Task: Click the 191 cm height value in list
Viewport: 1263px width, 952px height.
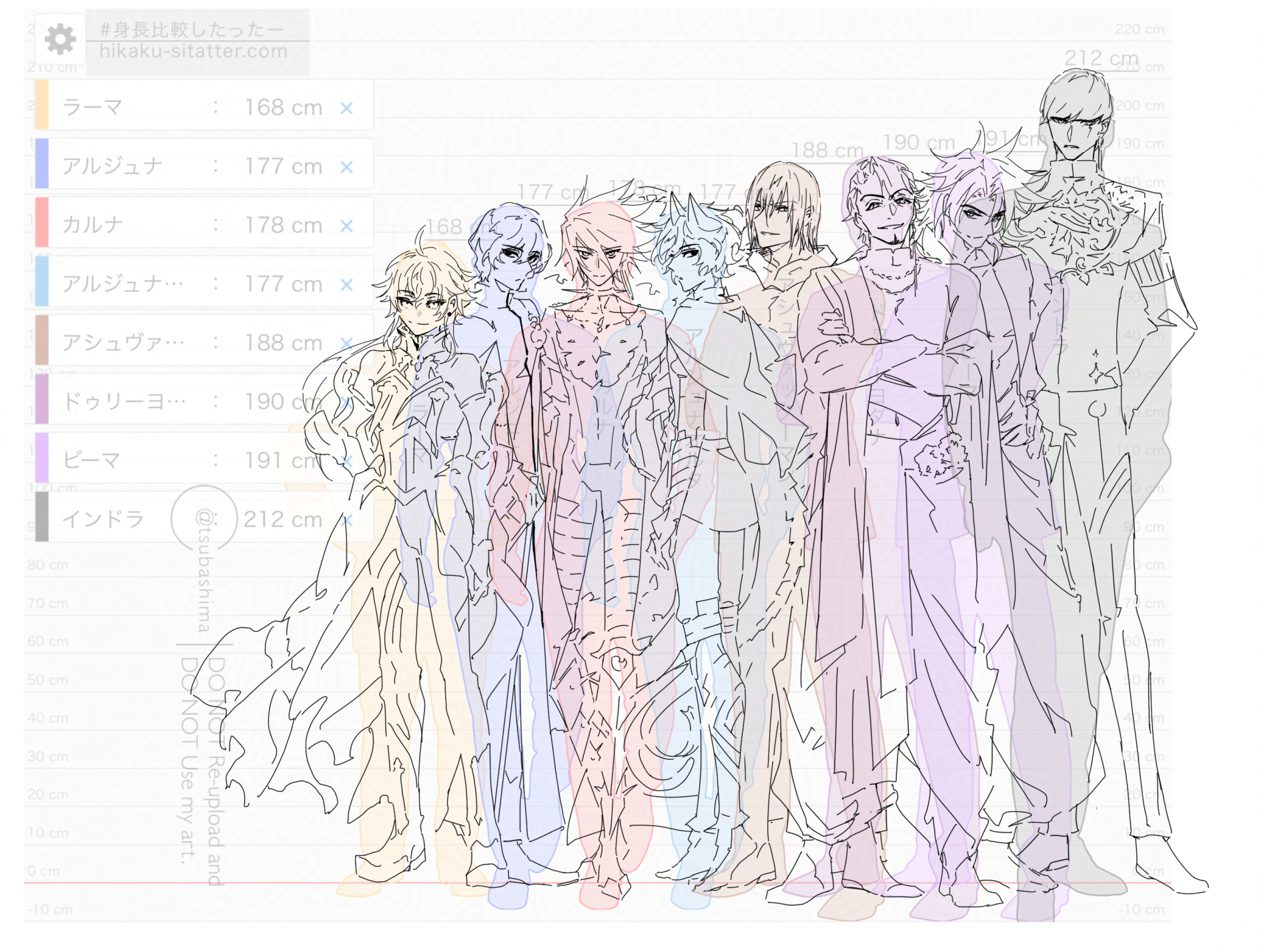Action: pos(284,460)
